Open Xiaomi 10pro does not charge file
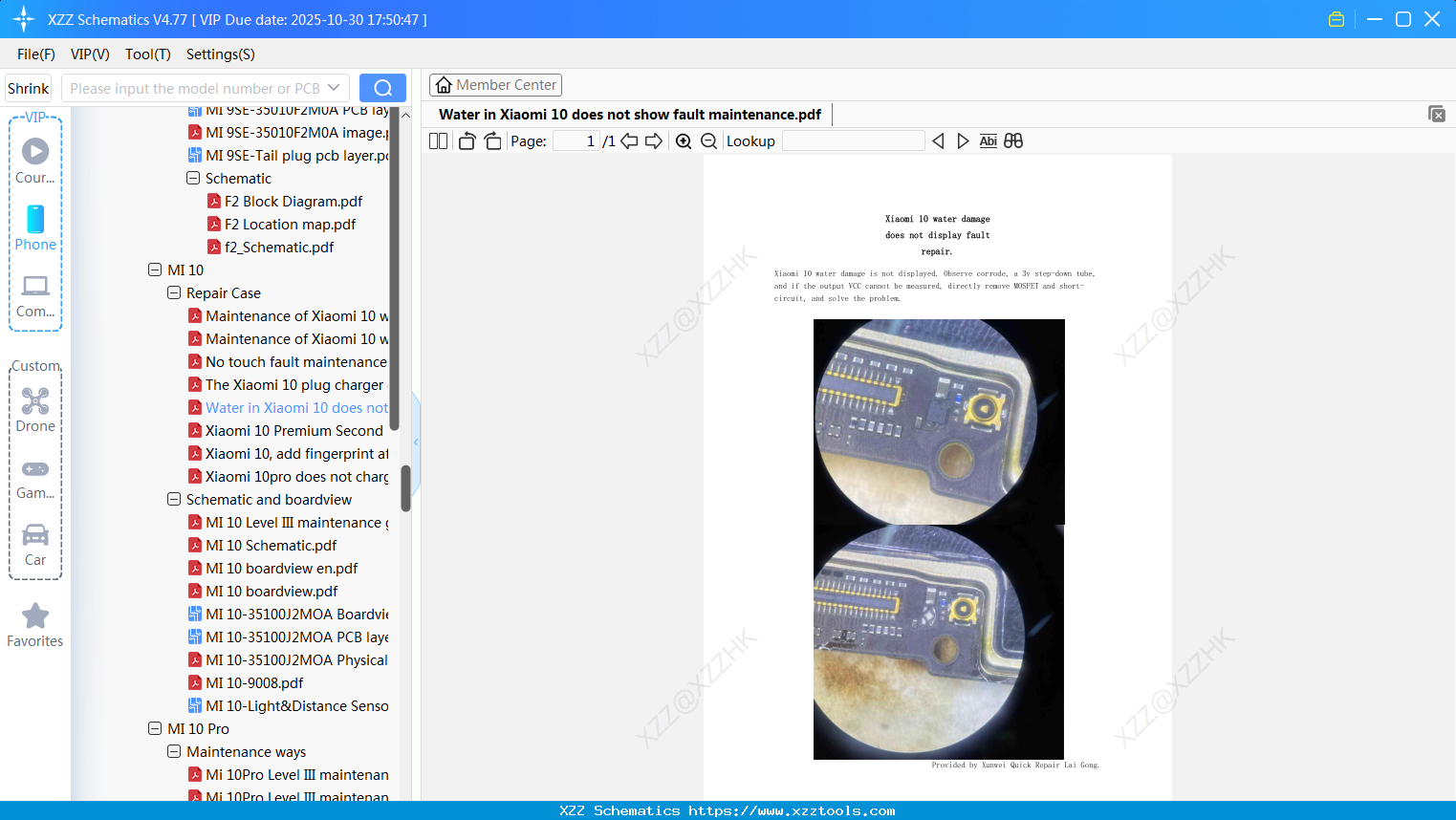The width and height of the screenshot is (1456, 820). coord(289,476)
